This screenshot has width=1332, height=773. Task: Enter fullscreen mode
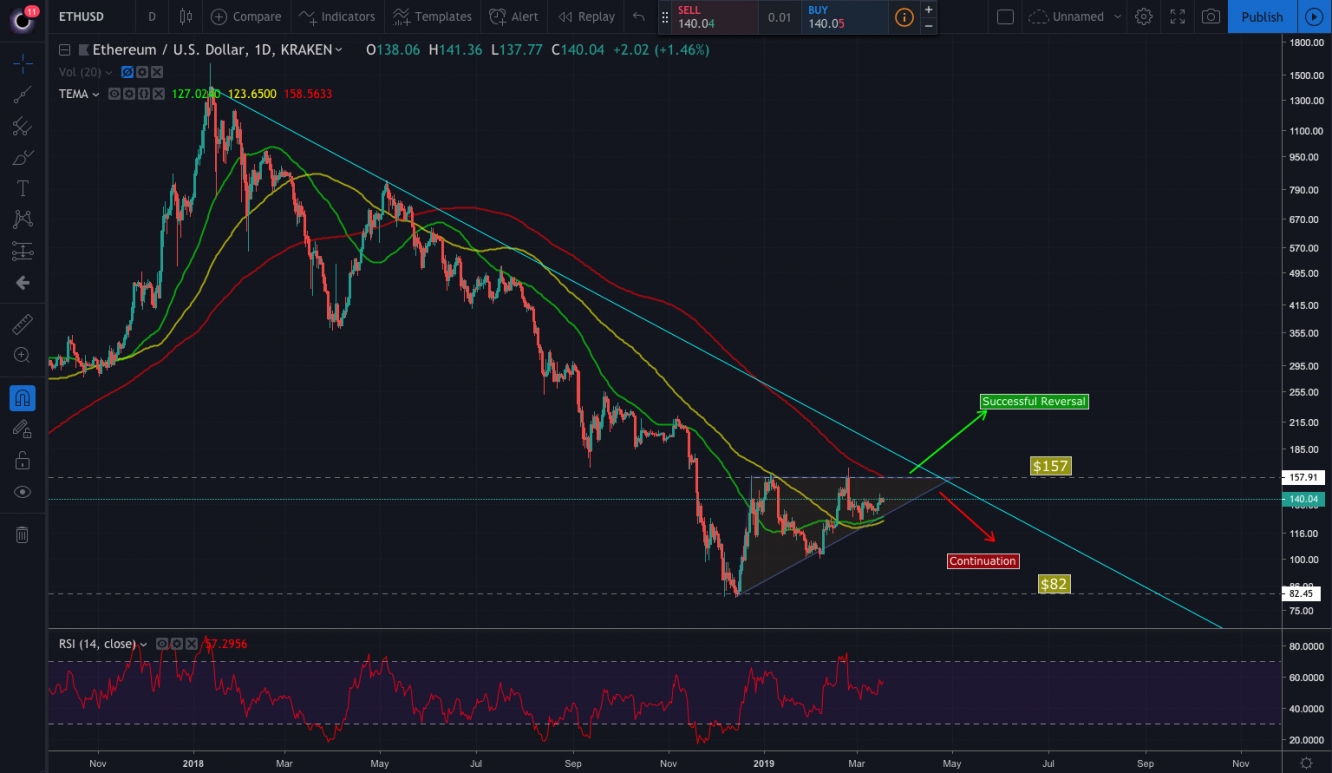[1177, 17]
